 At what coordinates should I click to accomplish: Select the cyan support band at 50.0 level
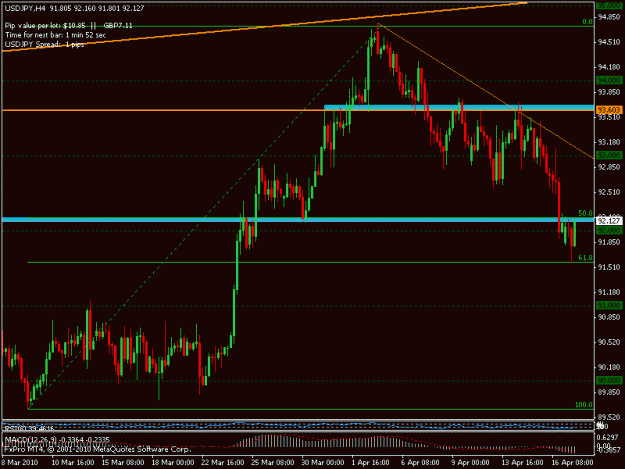(x=298, y=220)
